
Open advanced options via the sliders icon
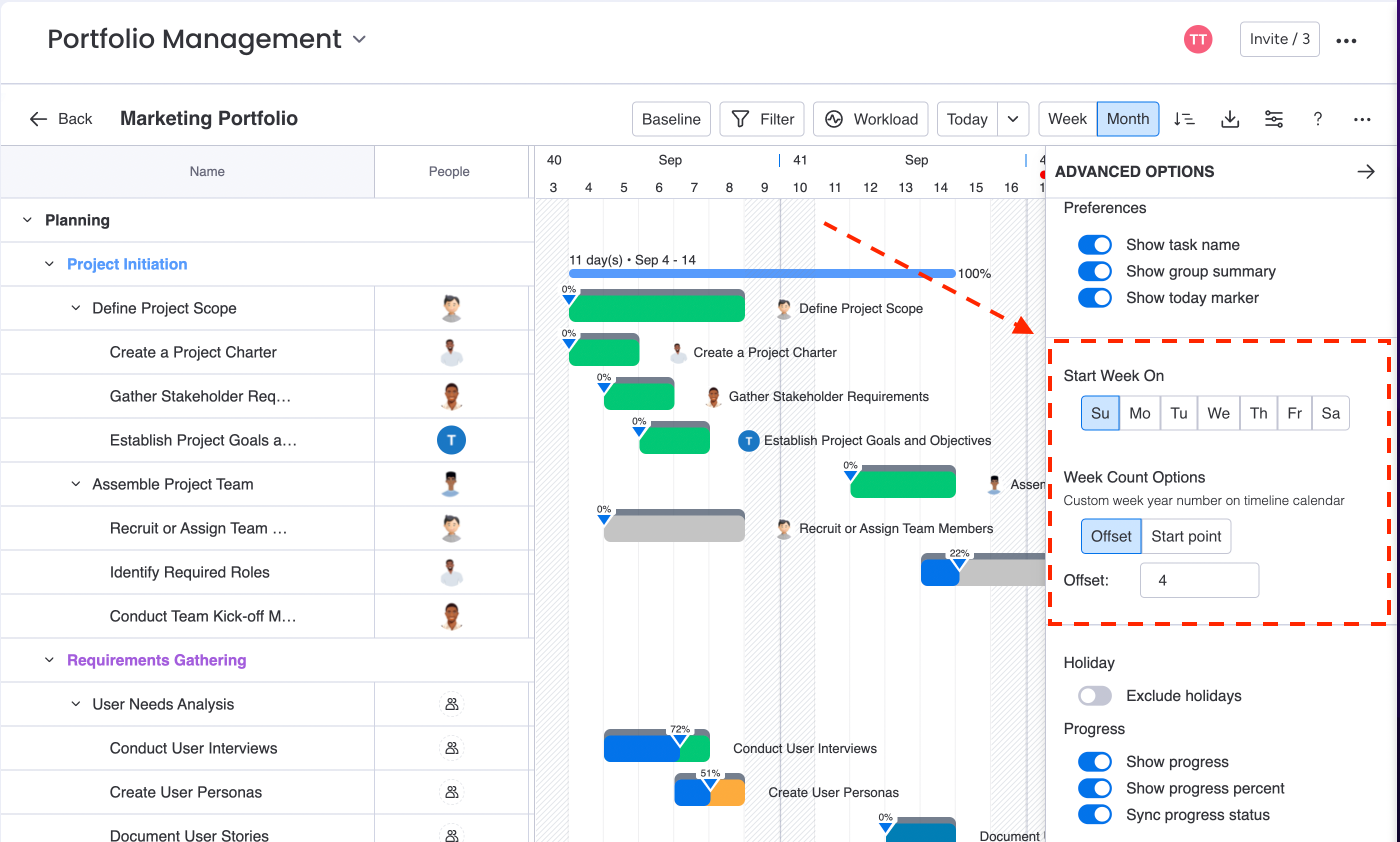click(x=1274, y=119)
